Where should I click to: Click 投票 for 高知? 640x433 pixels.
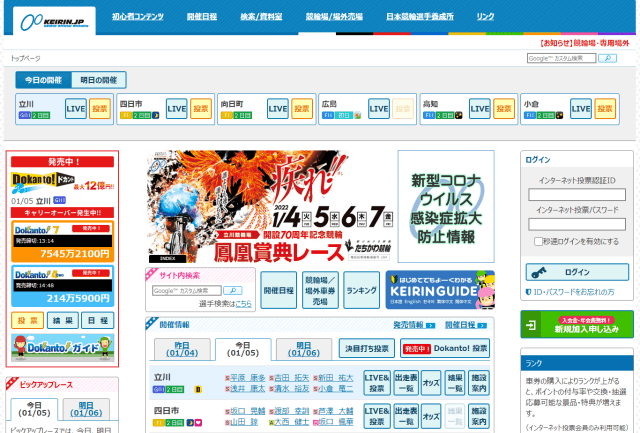coord(504,109)
